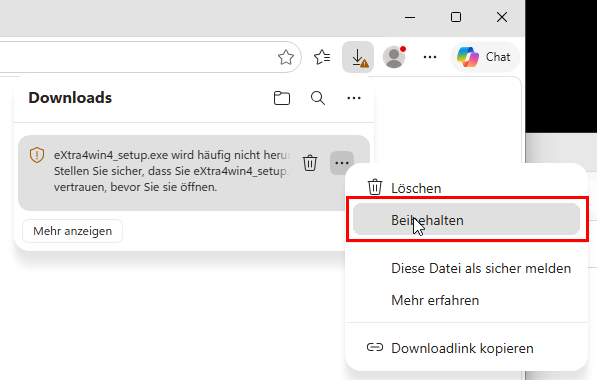Add this page to favorites star
Screen dimensions: 597x380
(286, 57)
